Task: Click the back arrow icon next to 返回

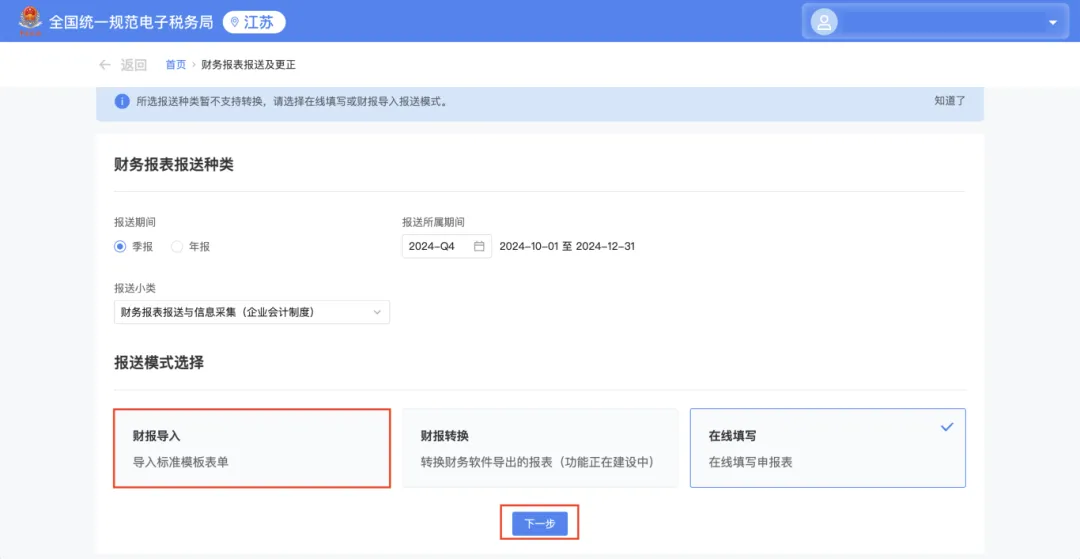Action: [105, 65]
